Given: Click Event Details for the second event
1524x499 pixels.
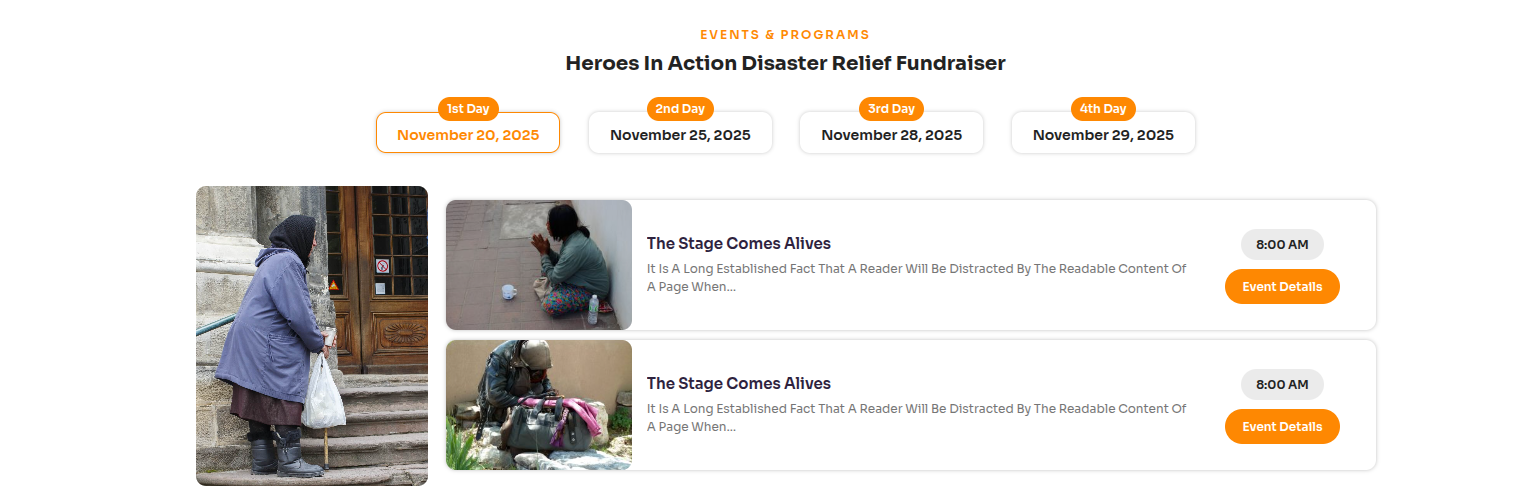Looking at the screenshot, I should point(1282,427).
